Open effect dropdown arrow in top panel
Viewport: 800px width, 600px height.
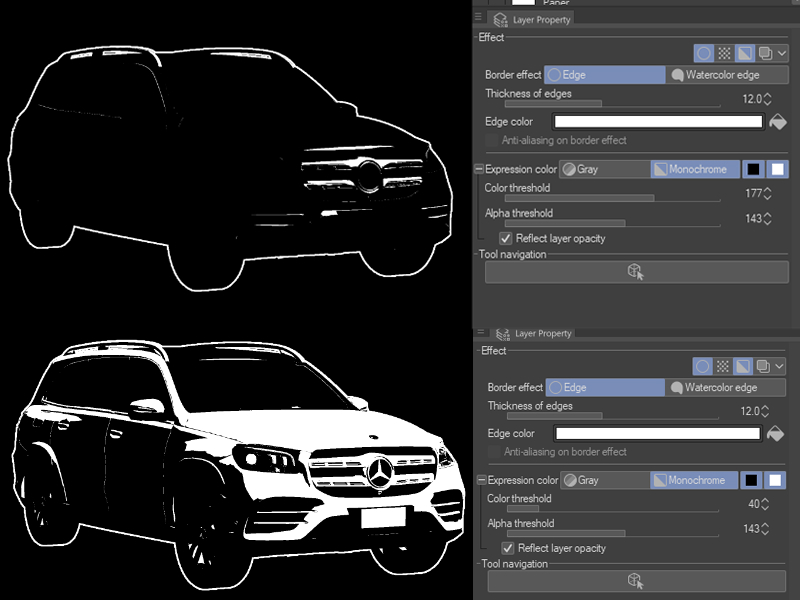[782, 53]
